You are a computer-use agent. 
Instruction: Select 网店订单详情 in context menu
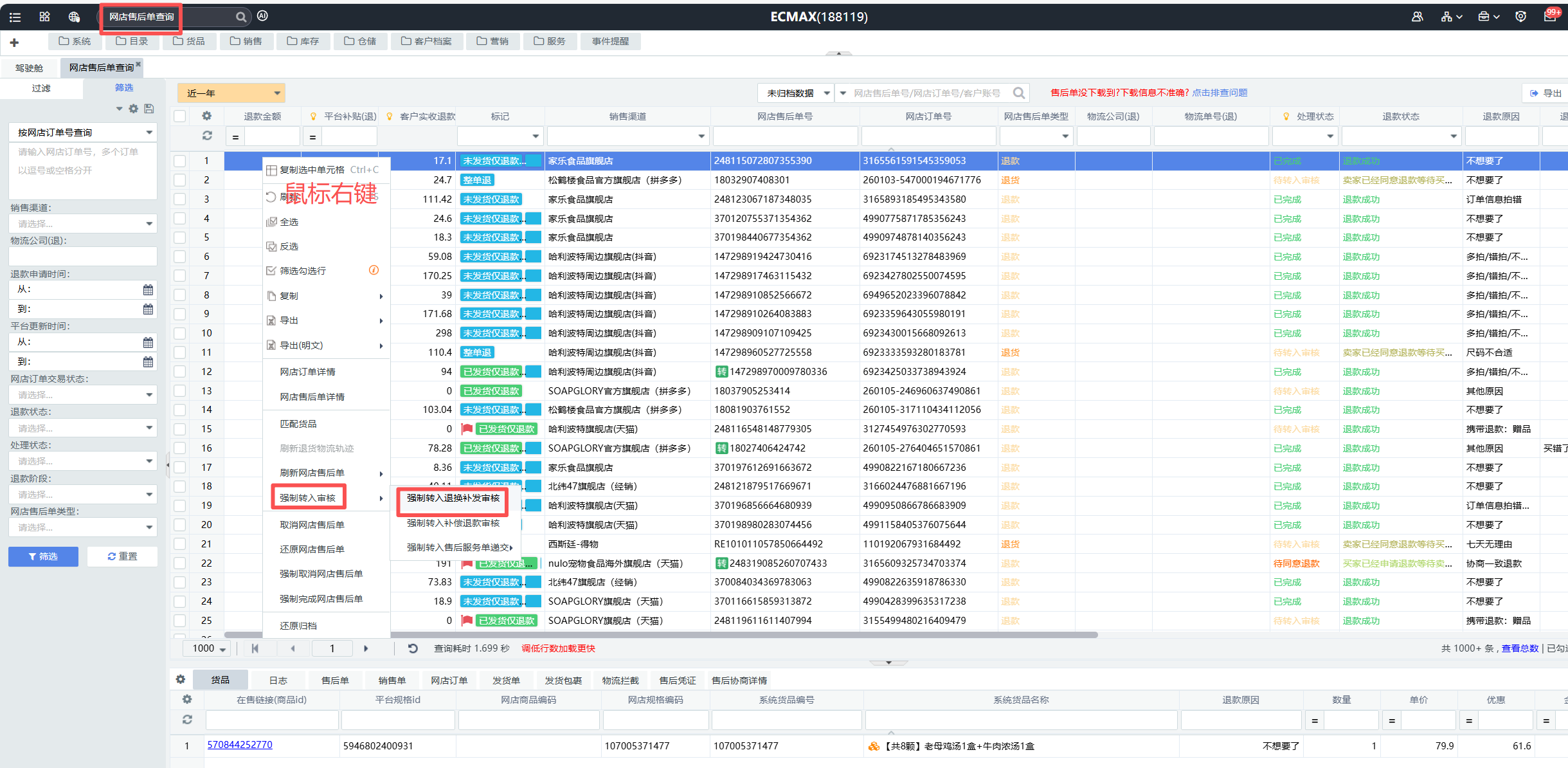tap(307, 372)
